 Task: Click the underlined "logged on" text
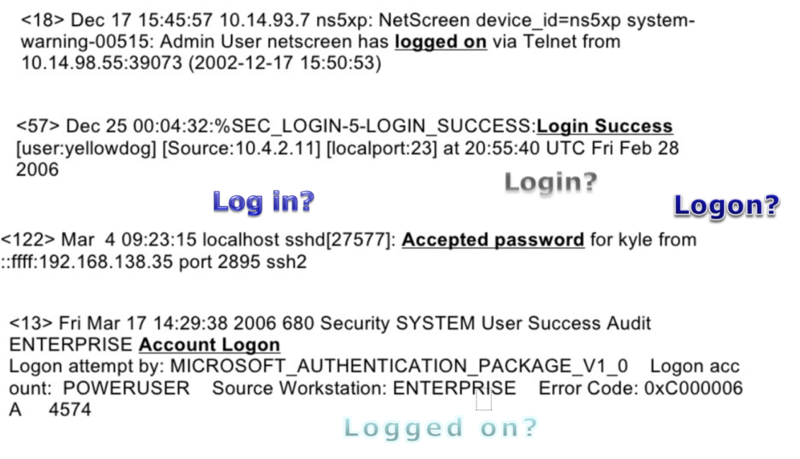[x=441, y=41]
